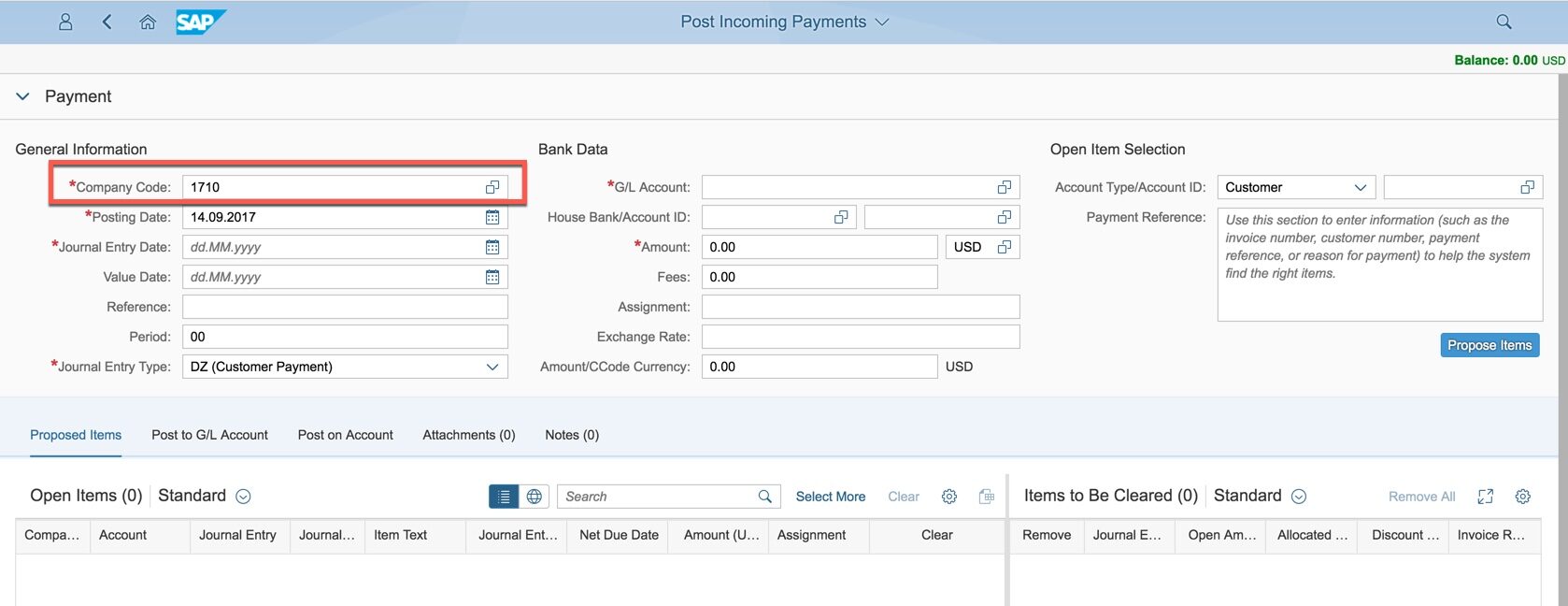Open Company Code value help icon

(492, 187)
